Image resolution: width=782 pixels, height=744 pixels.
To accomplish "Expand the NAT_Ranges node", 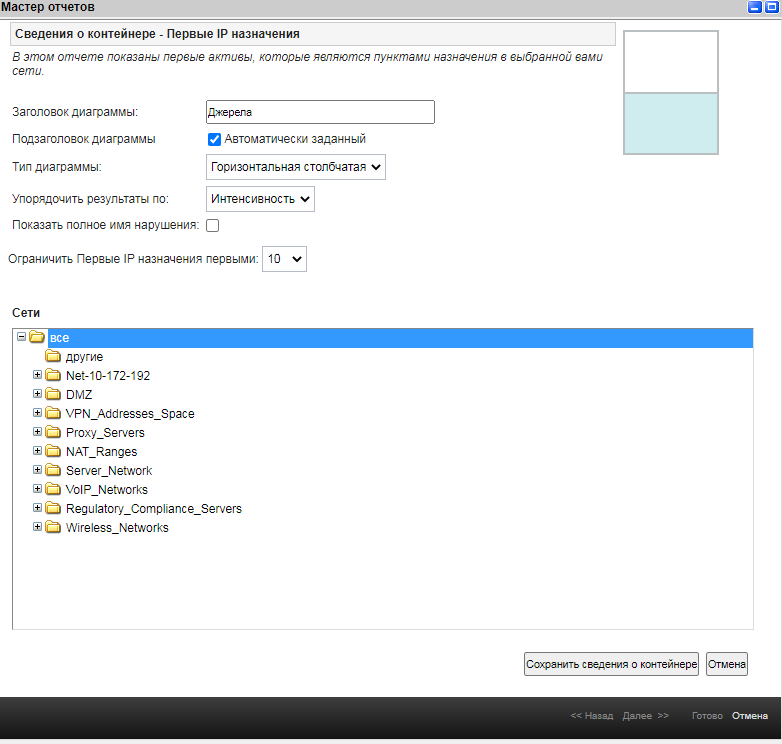I will (x=37, y=450).
